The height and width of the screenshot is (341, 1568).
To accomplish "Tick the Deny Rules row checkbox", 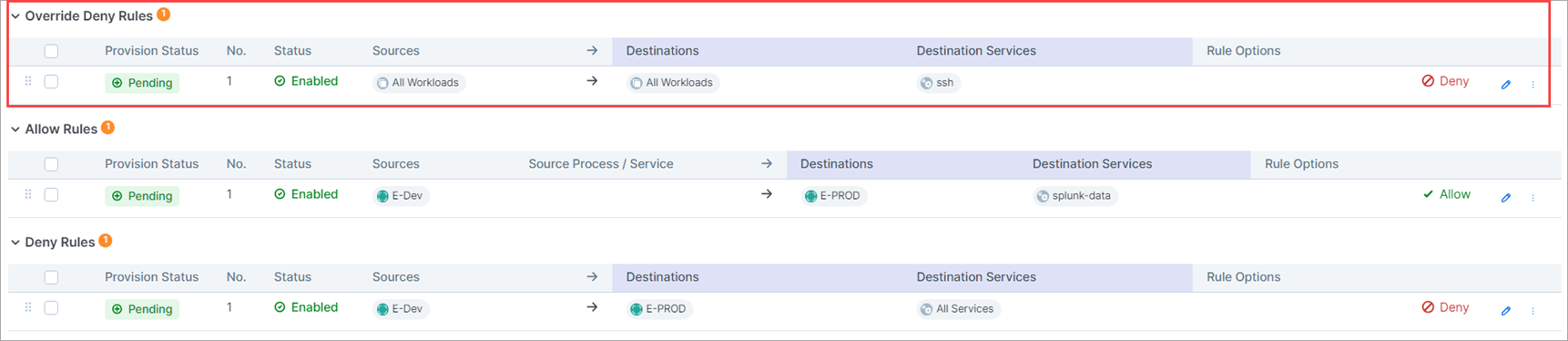I will tap(51, 307).
